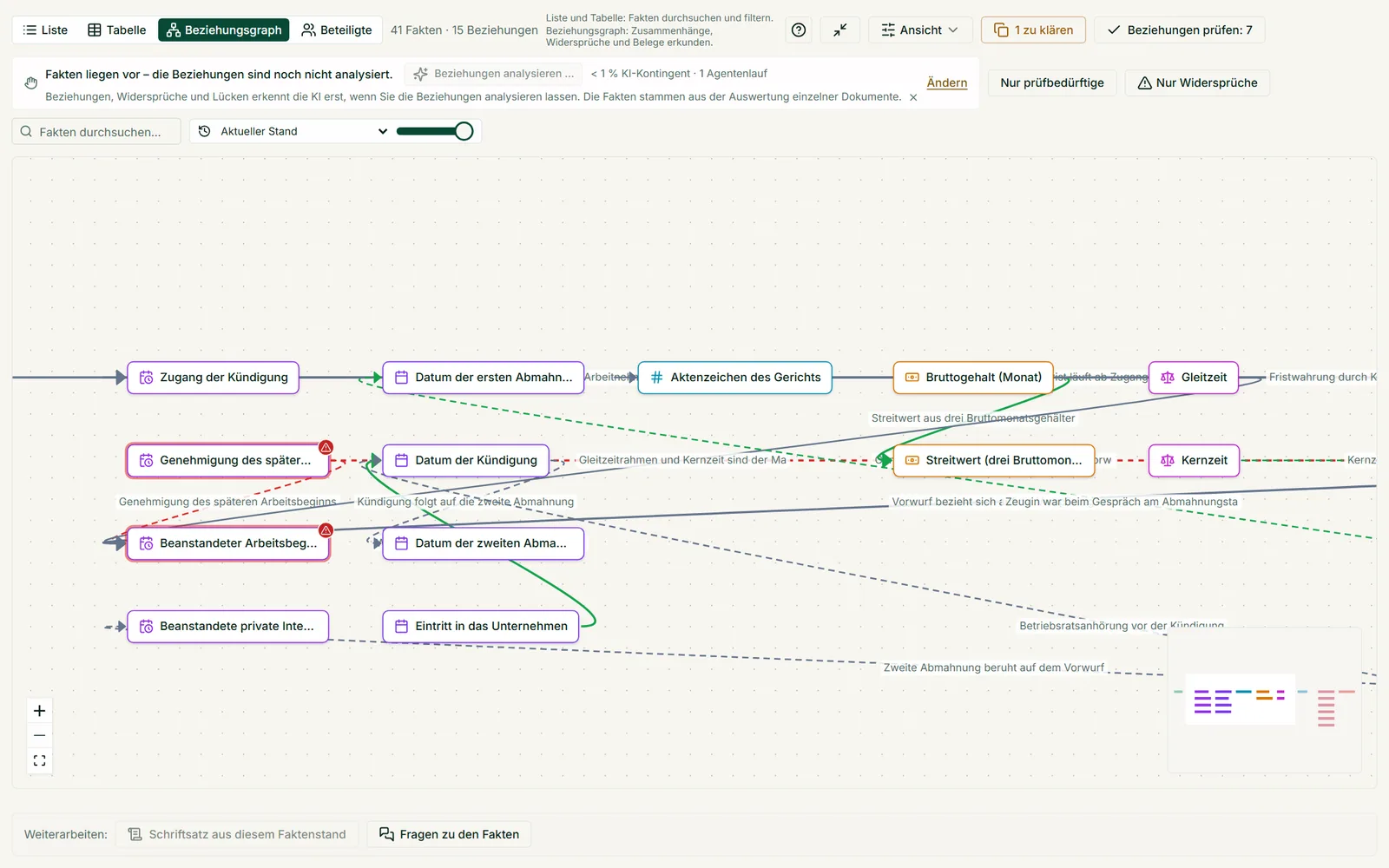Click the hash icon on Aktenzeichen des Gerichts
Viewport: 1389px width, 868px height.
(657, 378)
